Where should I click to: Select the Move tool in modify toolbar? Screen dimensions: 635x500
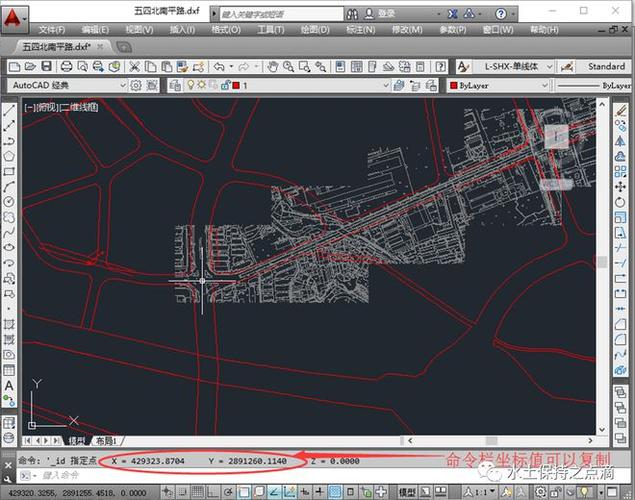620,187
